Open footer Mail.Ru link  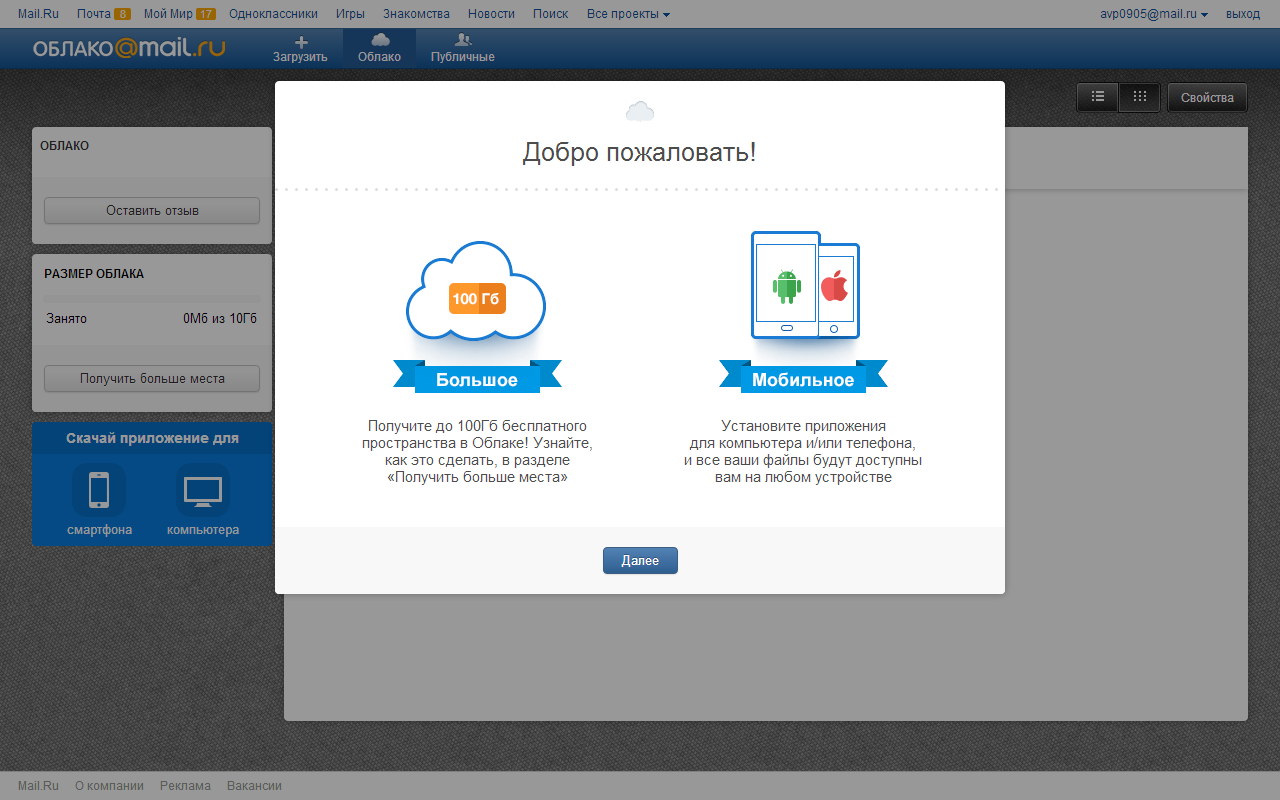(x=39, y=786)
